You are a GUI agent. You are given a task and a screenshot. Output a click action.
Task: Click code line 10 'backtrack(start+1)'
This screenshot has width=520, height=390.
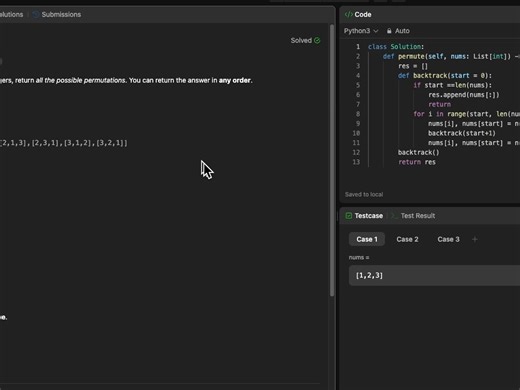pos(462,133)
